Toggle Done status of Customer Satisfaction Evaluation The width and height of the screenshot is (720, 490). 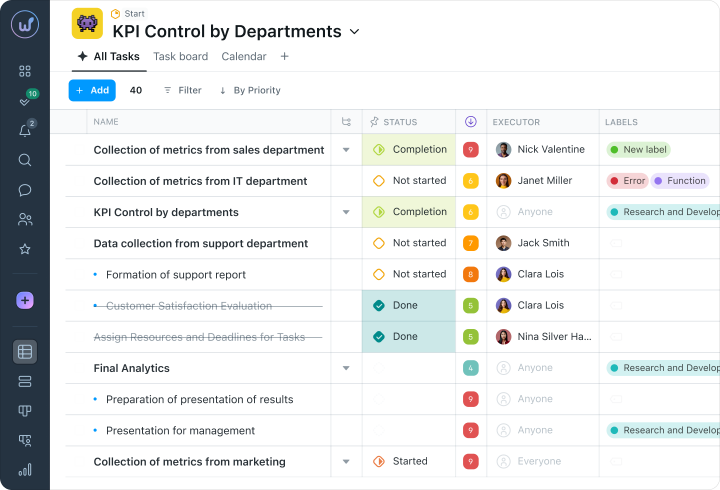pos(379,306)
